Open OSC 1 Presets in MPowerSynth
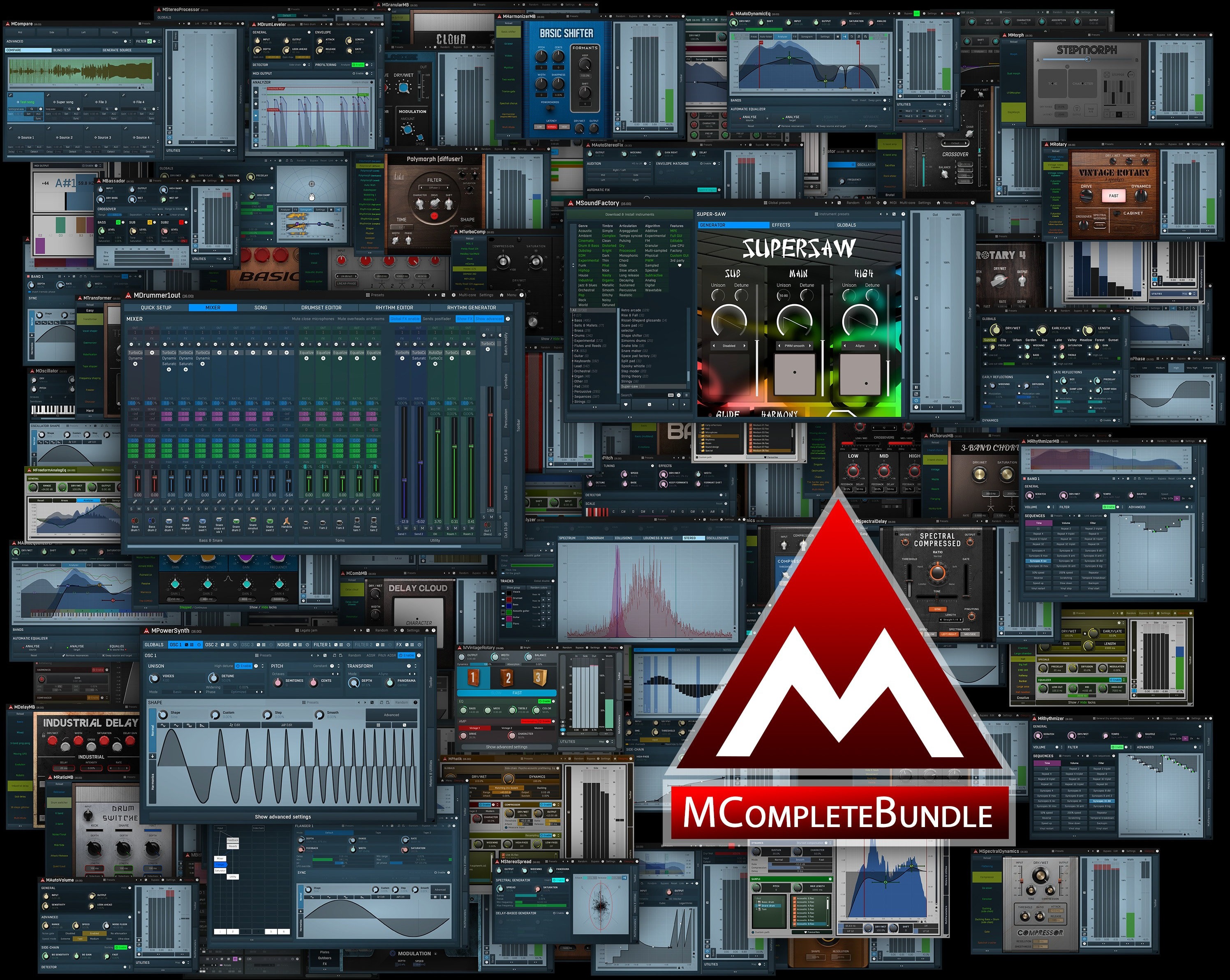1230x980 pixels. point(264,655)
